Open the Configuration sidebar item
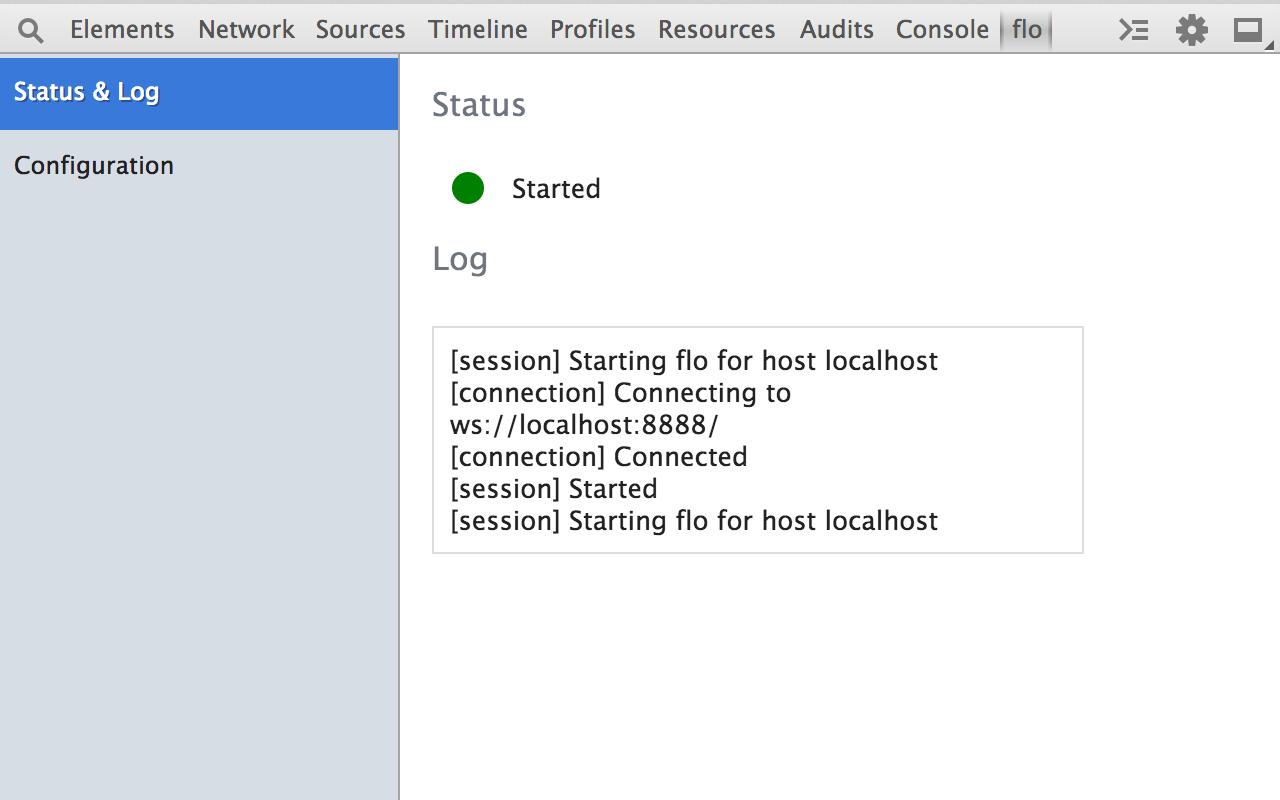Image resolution: width=1280 pixels, height=800 pixels. tap(94, 165)
